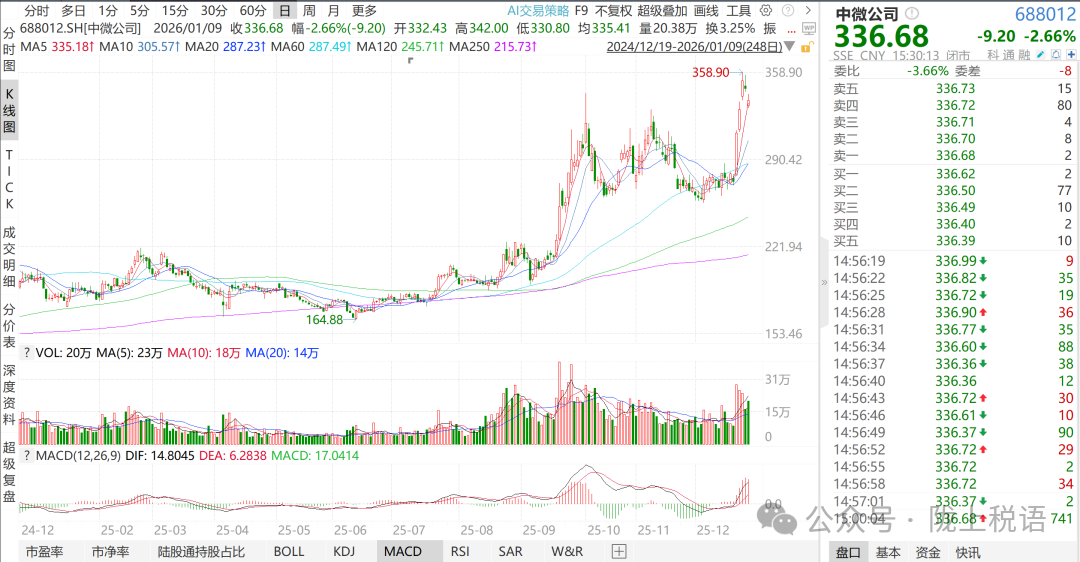Switch to 多日 period
Viewport: 1080px width, 562px height.
pos(74,10)
